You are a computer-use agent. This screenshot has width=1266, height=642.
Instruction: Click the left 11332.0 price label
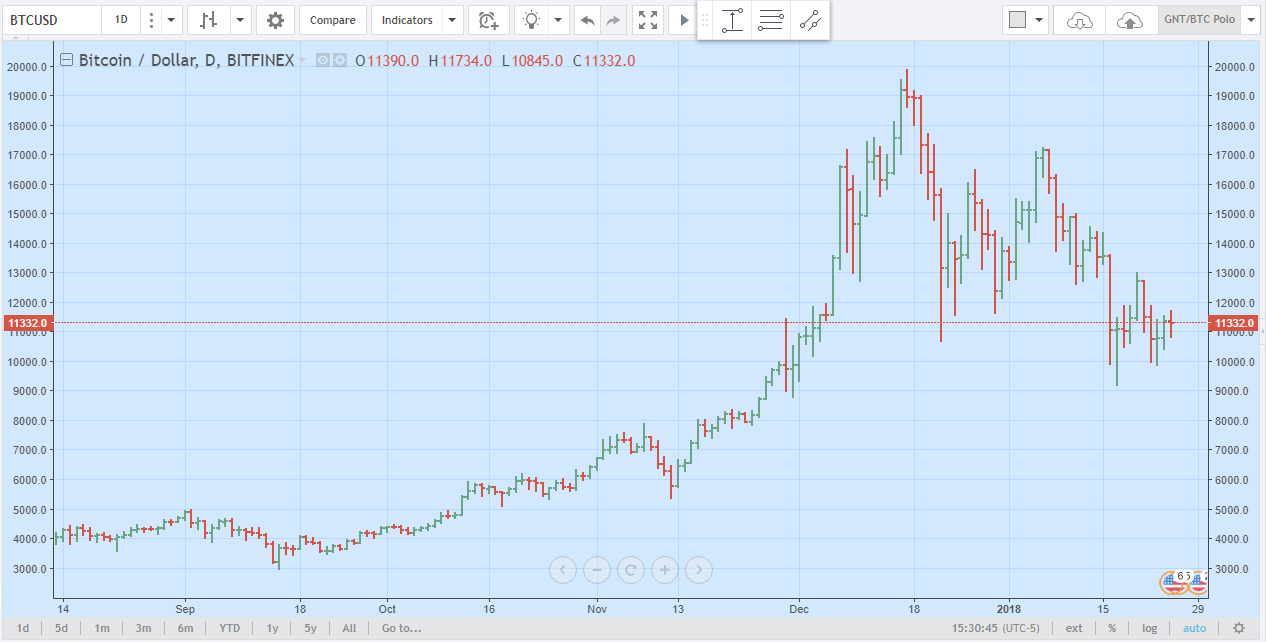click(x=28, y=323)
